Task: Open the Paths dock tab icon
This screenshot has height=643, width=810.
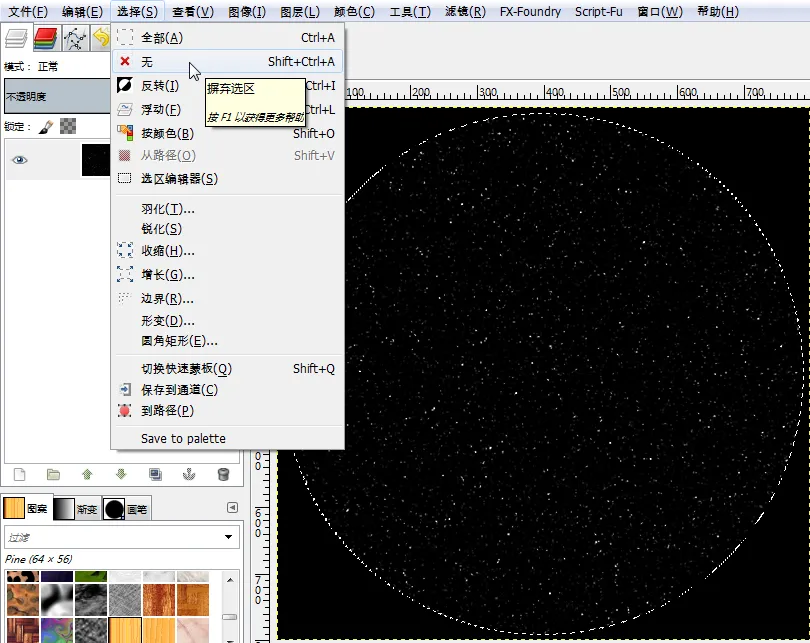Action: pyautogui.click(x=75, y=39)
